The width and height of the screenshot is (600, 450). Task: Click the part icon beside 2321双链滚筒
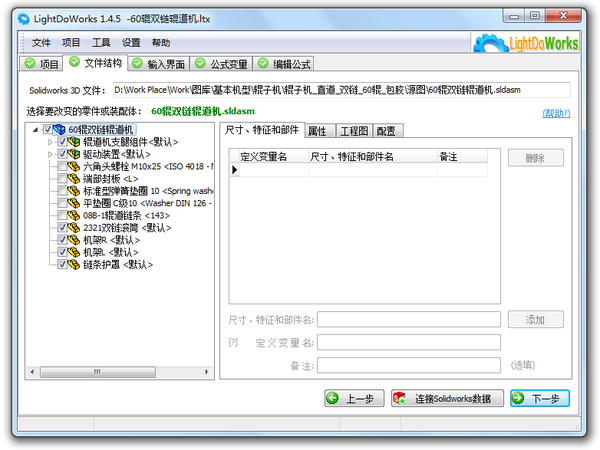point(74,228)
